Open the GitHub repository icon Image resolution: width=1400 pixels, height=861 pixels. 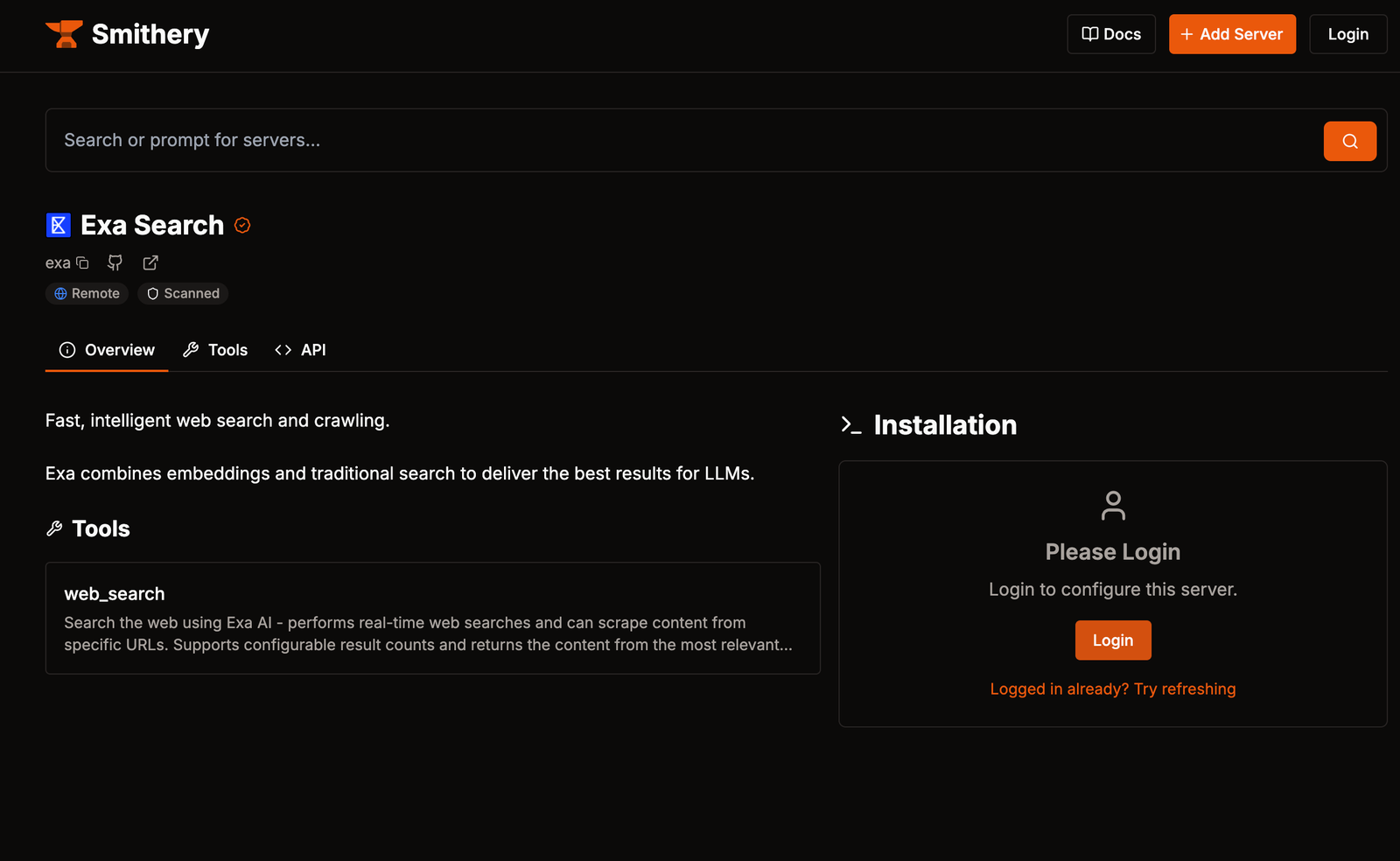115,262
